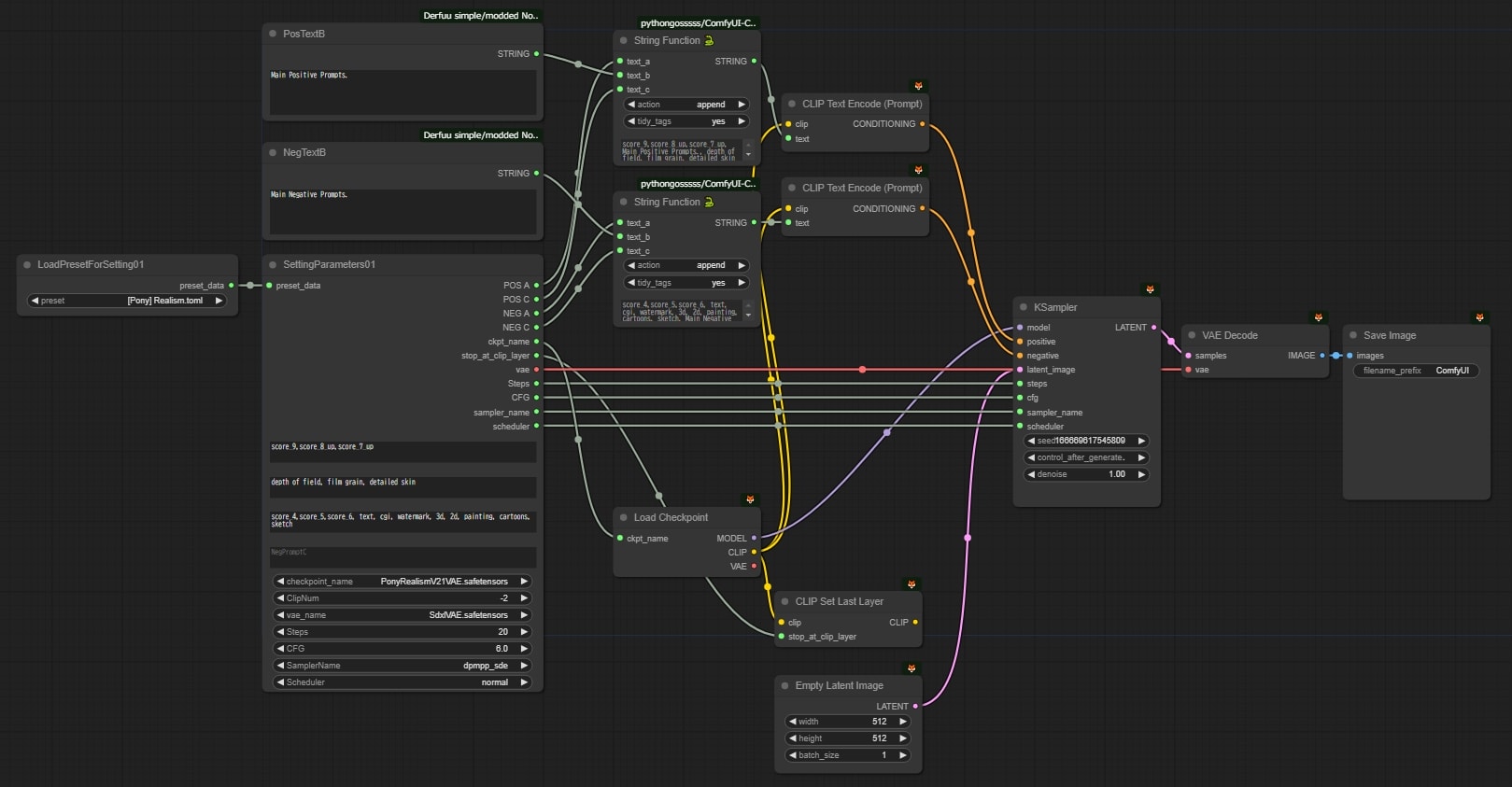Click the fox badge above CLIP Set Last Layer
This screenshot has width=1512, height=787.
(x=911, y=583)
